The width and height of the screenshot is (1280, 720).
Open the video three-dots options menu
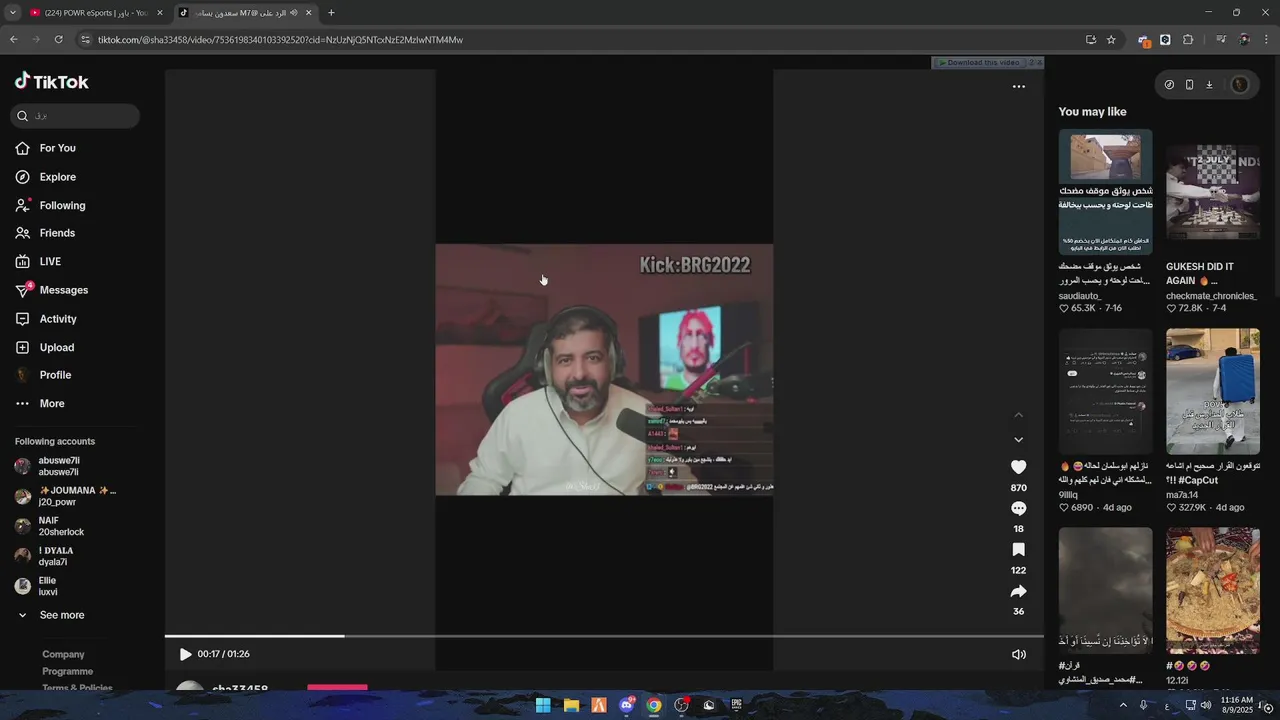click(x=1018, y=86)
